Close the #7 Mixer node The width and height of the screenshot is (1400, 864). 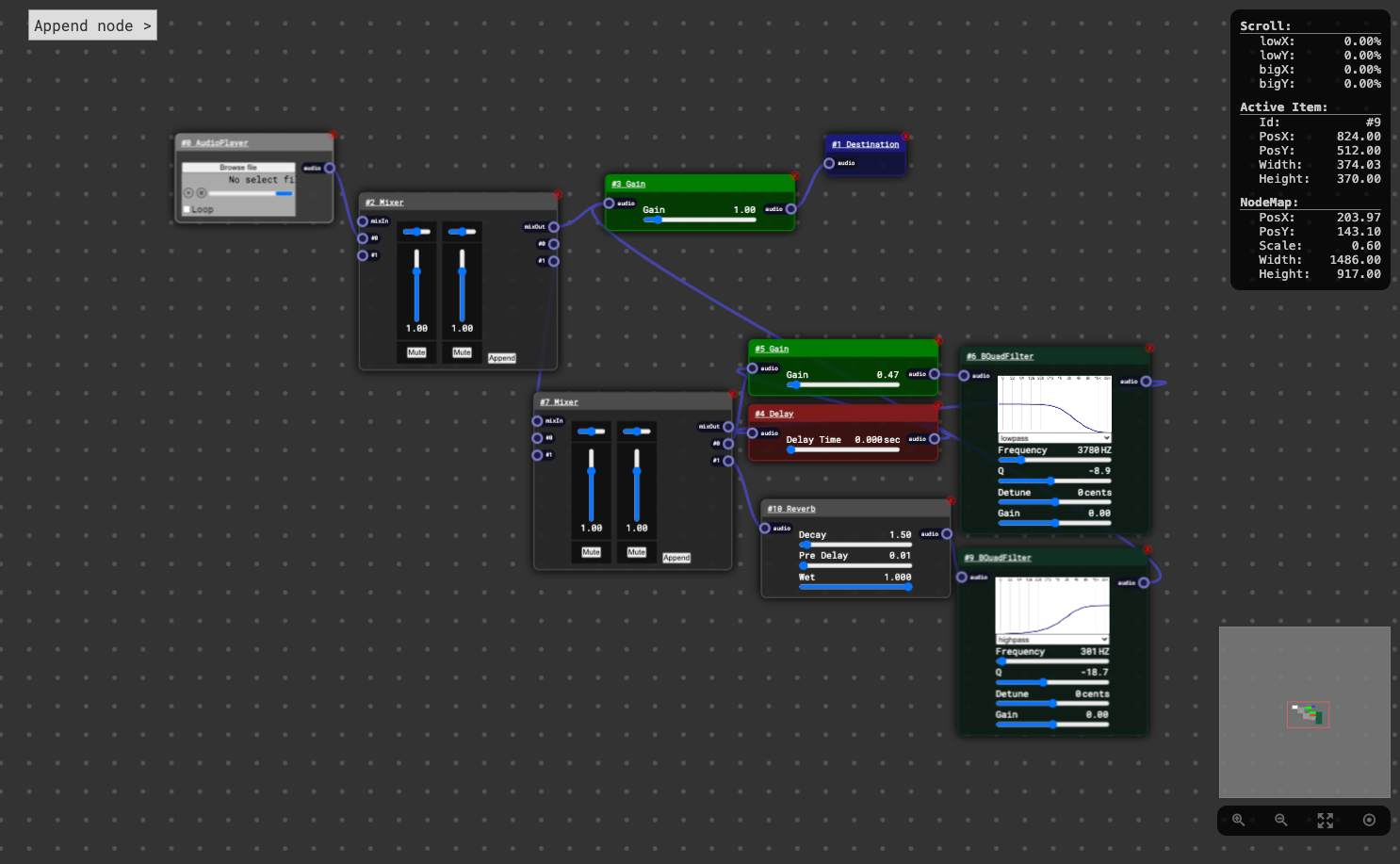732,394
